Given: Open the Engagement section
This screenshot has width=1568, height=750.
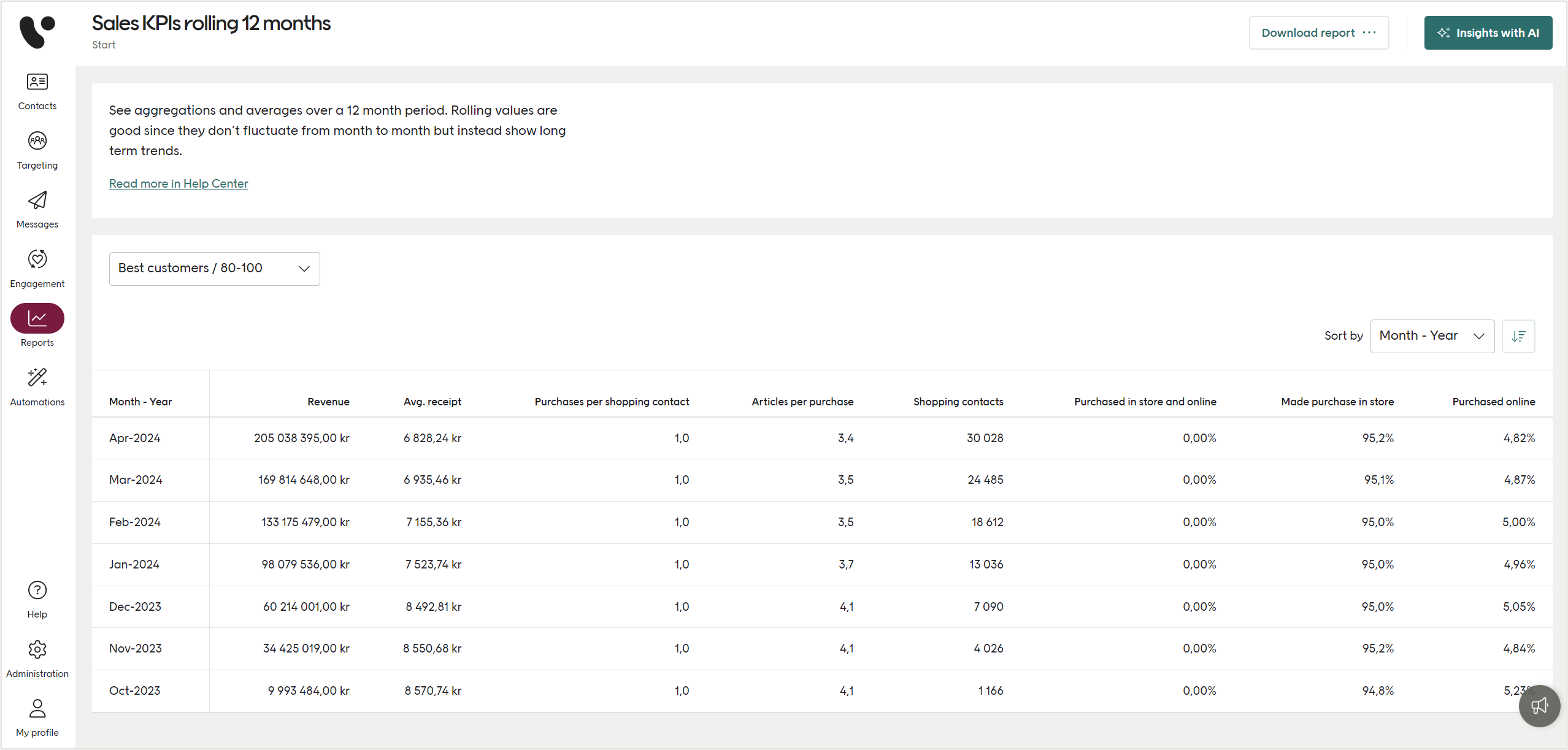Looking at the screenshot, I should pos(37,268).
